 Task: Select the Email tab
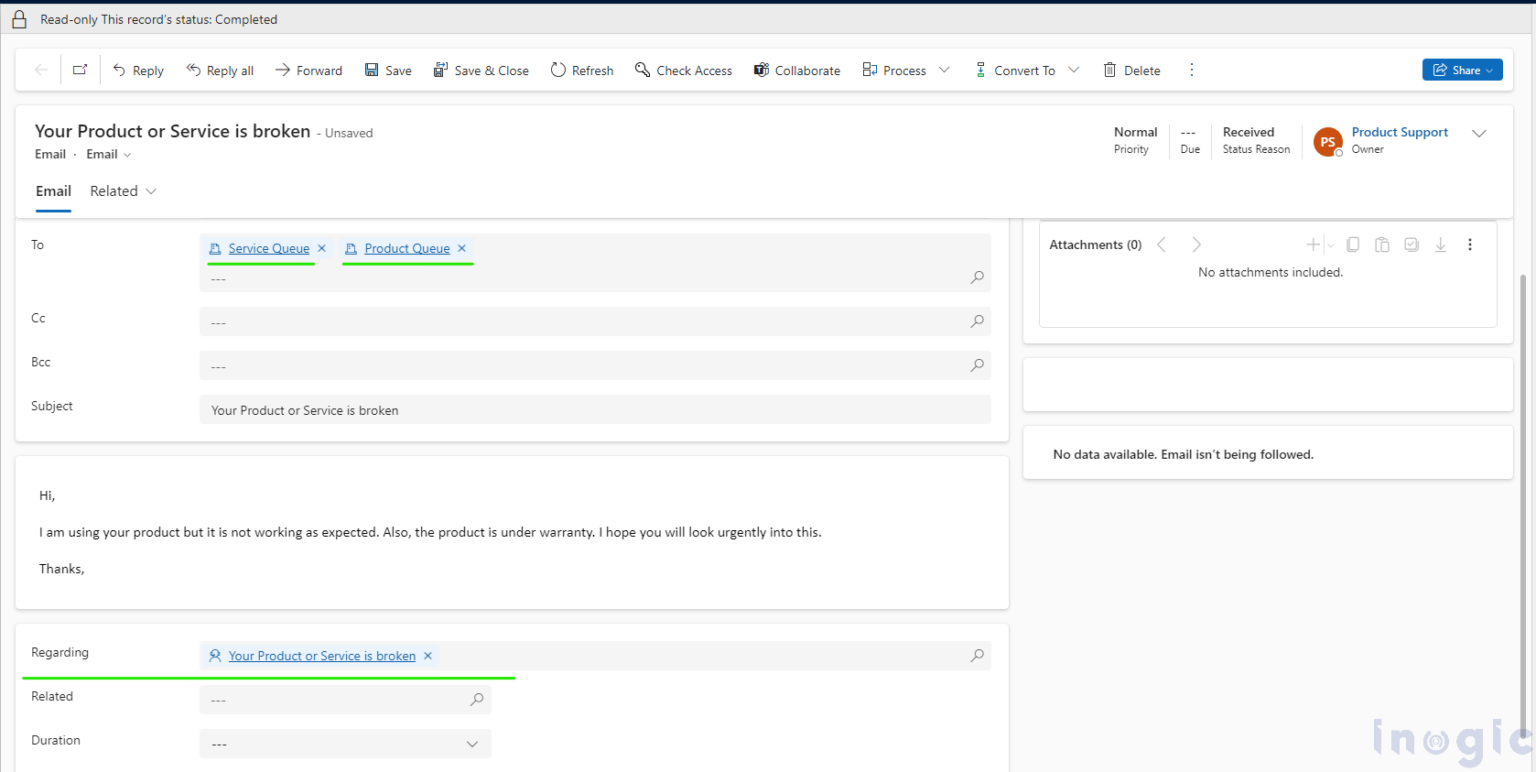[53, 191]
